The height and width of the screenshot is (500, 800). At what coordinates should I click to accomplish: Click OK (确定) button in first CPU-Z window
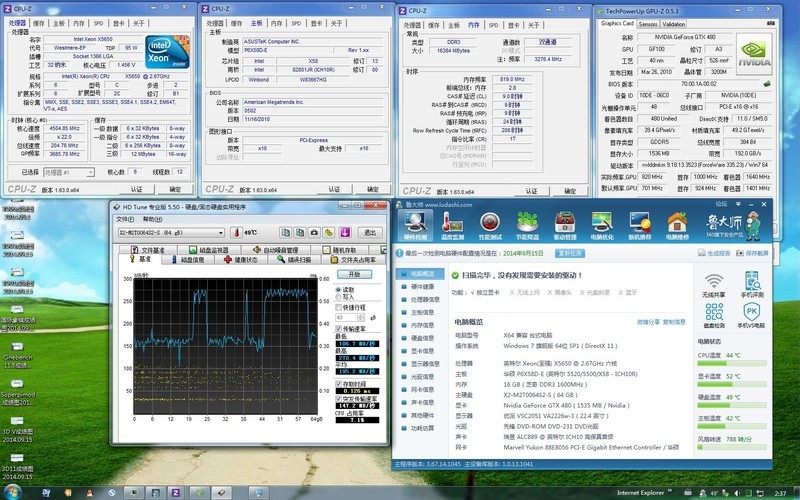click(x=175, y=189)
